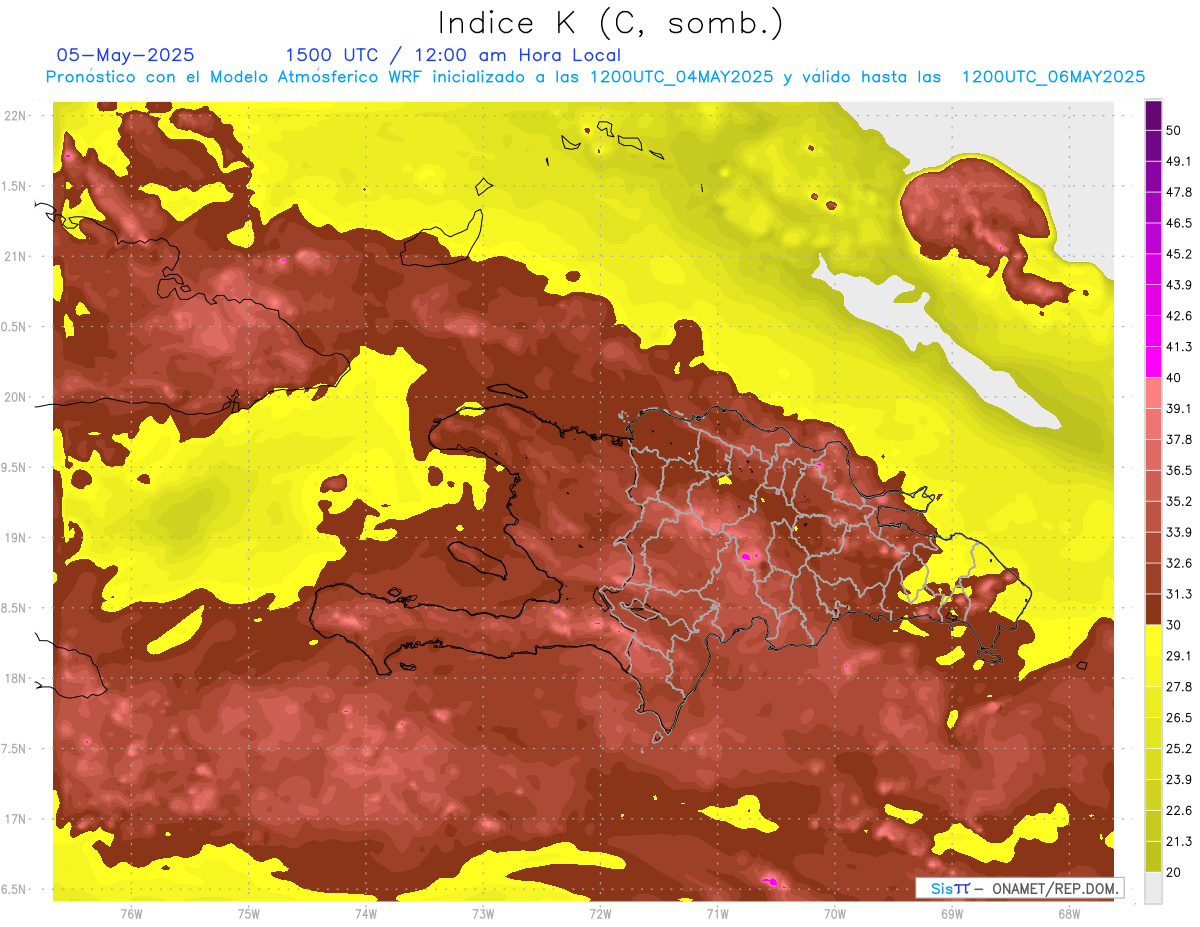Click the colorbar value '40'
The height and width of the screenshot is (927, 1200).
(x=1174, y=378)
